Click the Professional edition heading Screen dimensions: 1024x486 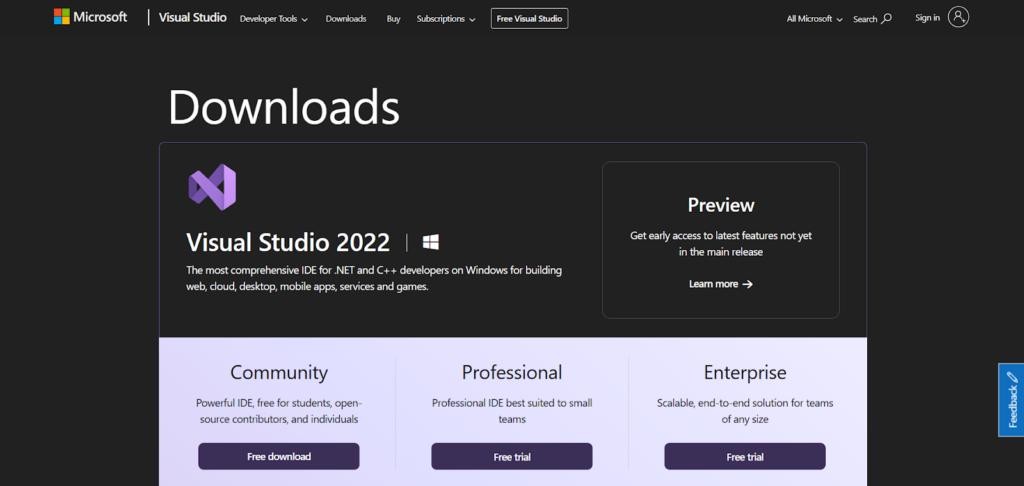point(512,372)
